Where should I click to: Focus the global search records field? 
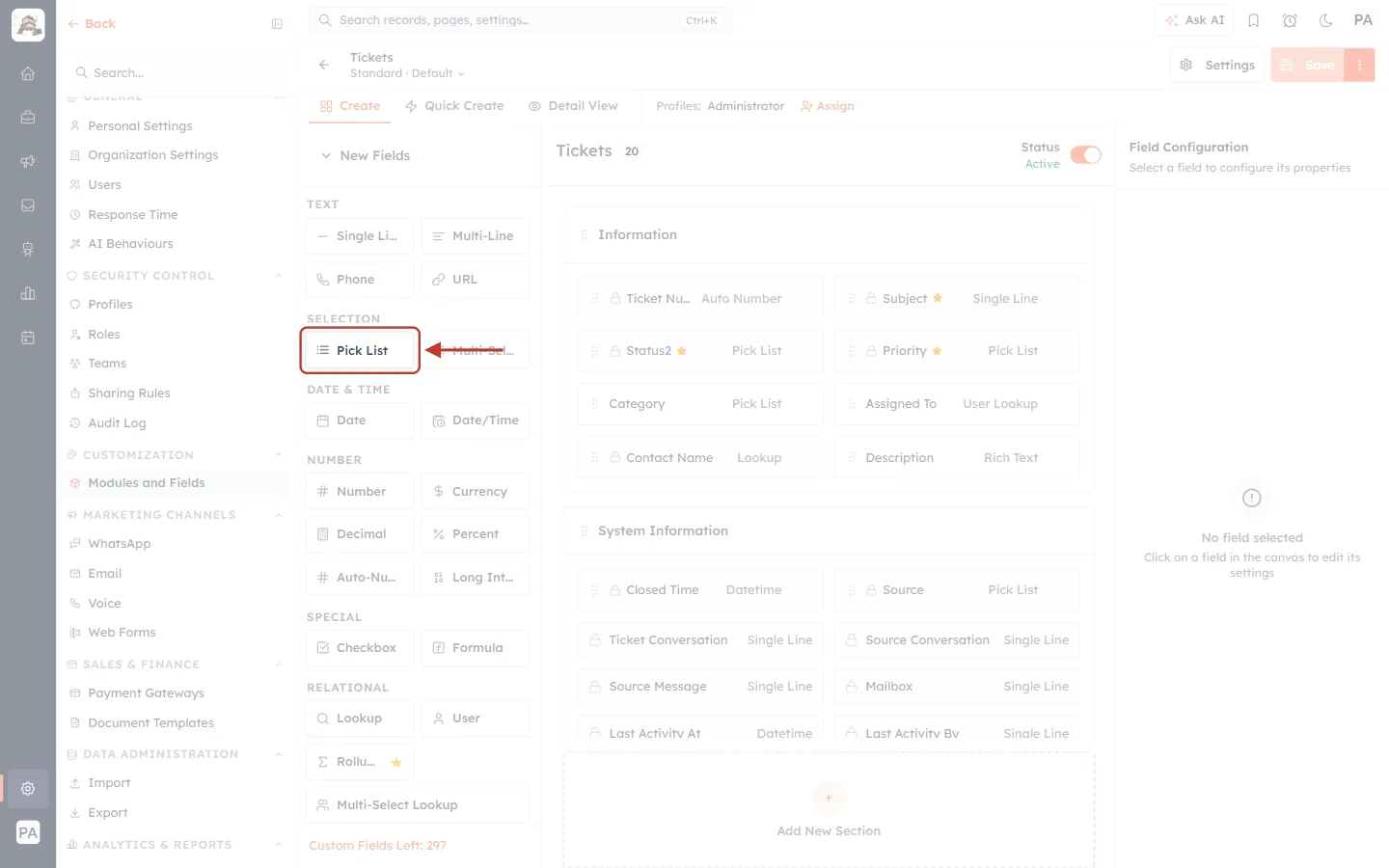[x=521, y=20]
